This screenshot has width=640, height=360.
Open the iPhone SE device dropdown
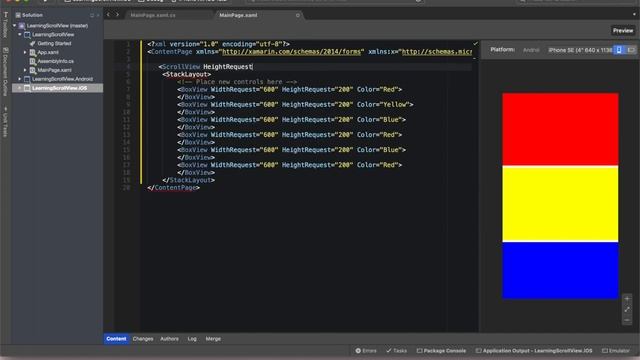pos(580,50)
